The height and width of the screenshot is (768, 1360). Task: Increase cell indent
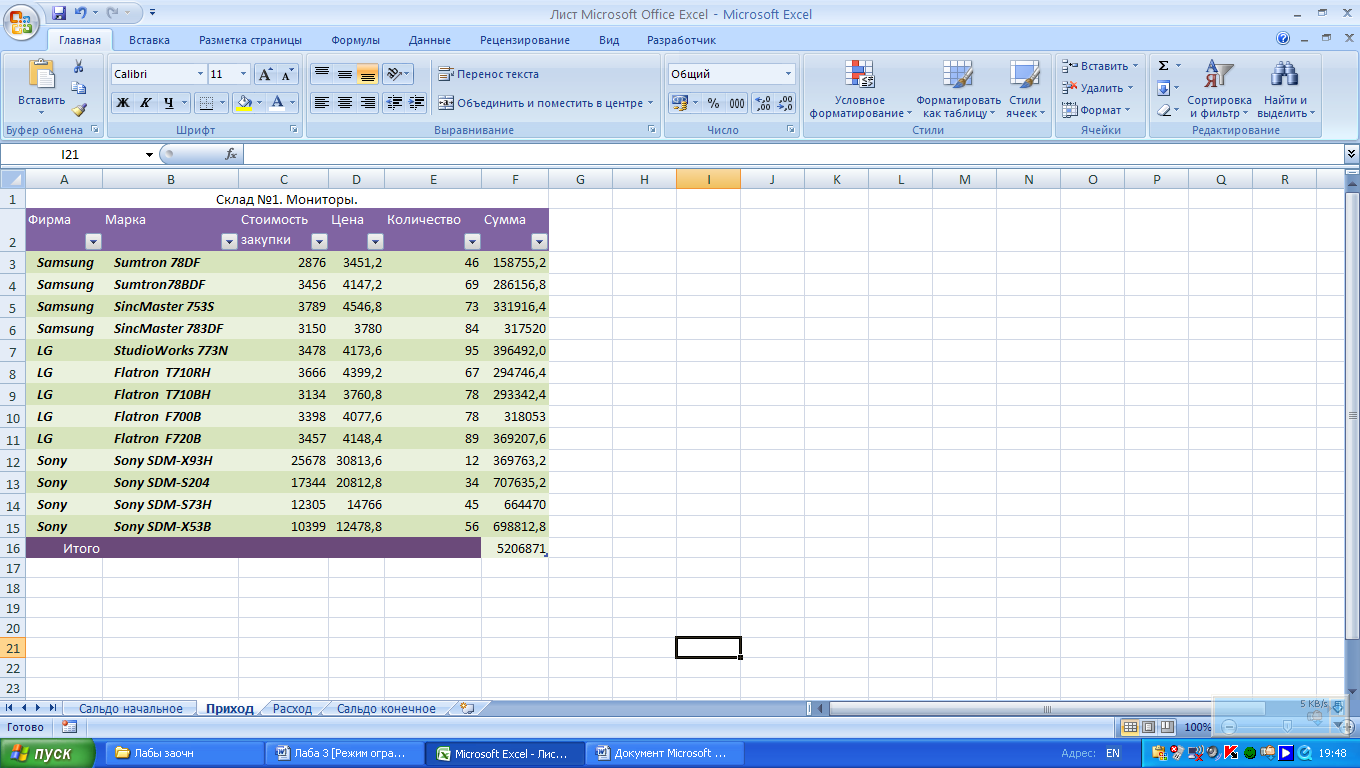click(x=417, y=103)
